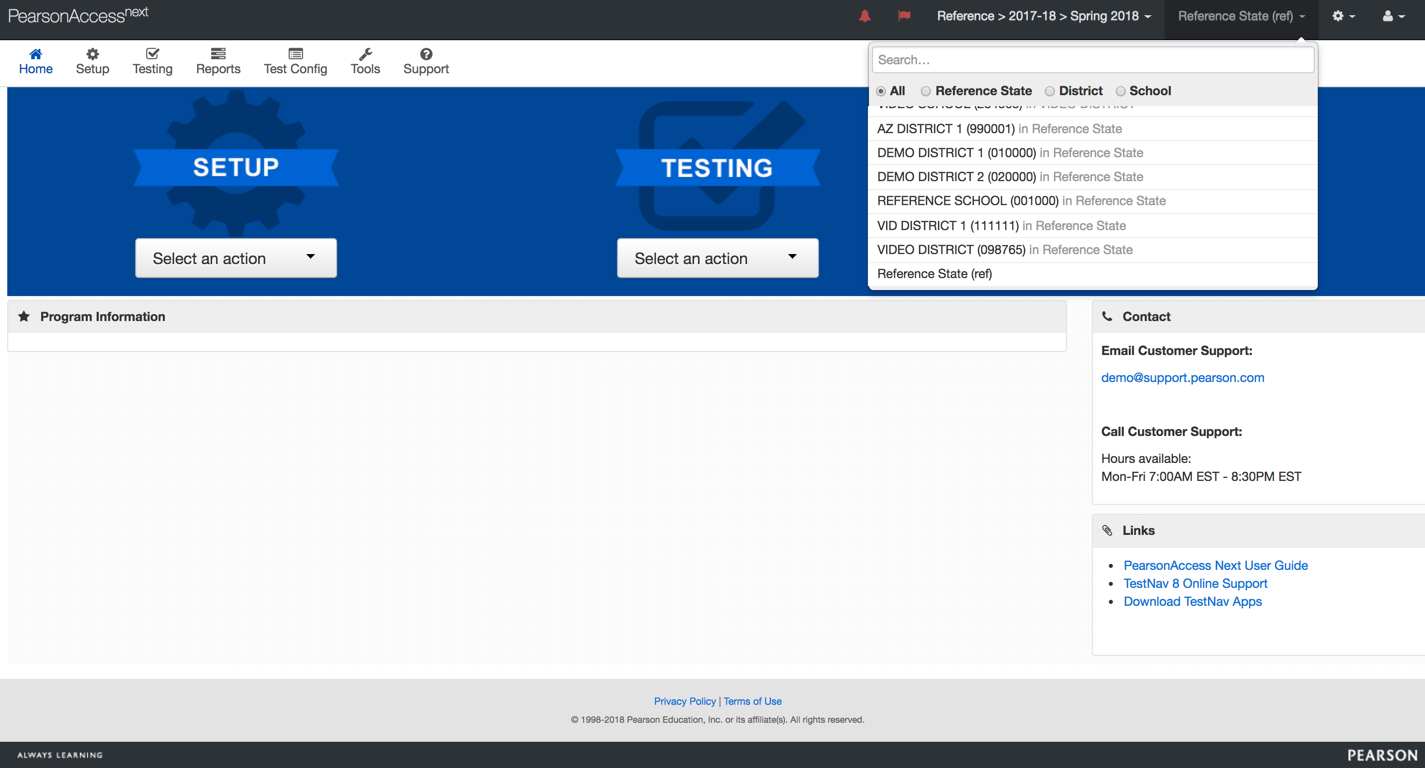The height and width of the screenshot is (768, 1425).
Task: Select the School radio button
Action: (1121, 91)
